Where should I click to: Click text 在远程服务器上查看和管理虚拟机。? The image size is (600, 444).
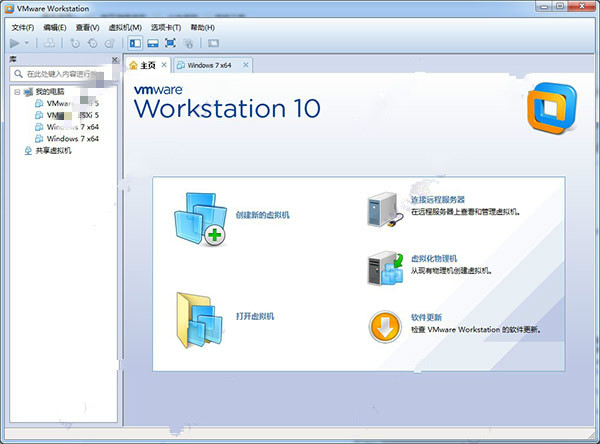[x=466, y=212]
